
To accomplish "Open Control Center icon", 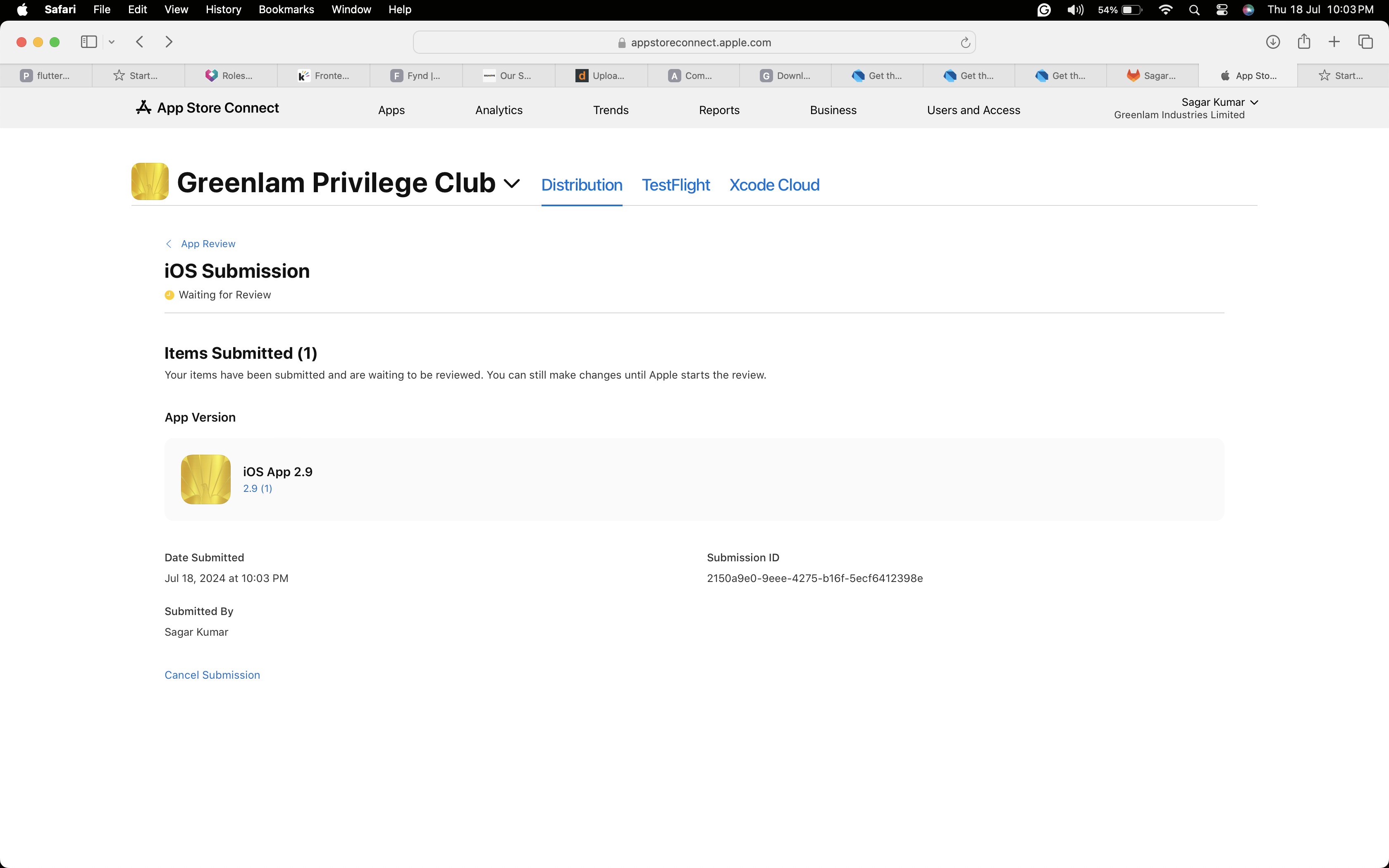I will pos(1222,10).
